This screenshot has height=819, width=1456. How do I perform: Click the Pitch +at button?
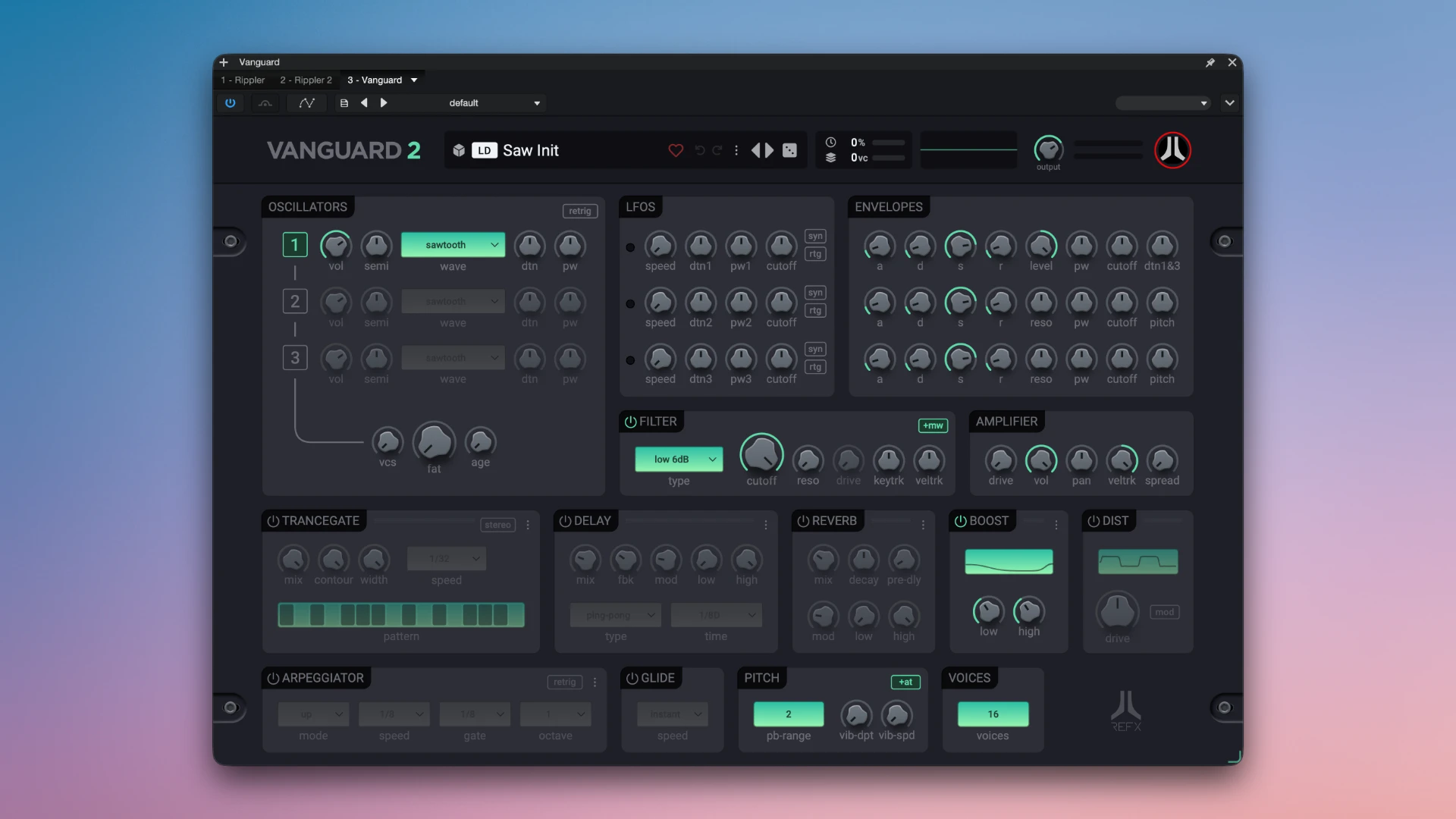point(905,682)
